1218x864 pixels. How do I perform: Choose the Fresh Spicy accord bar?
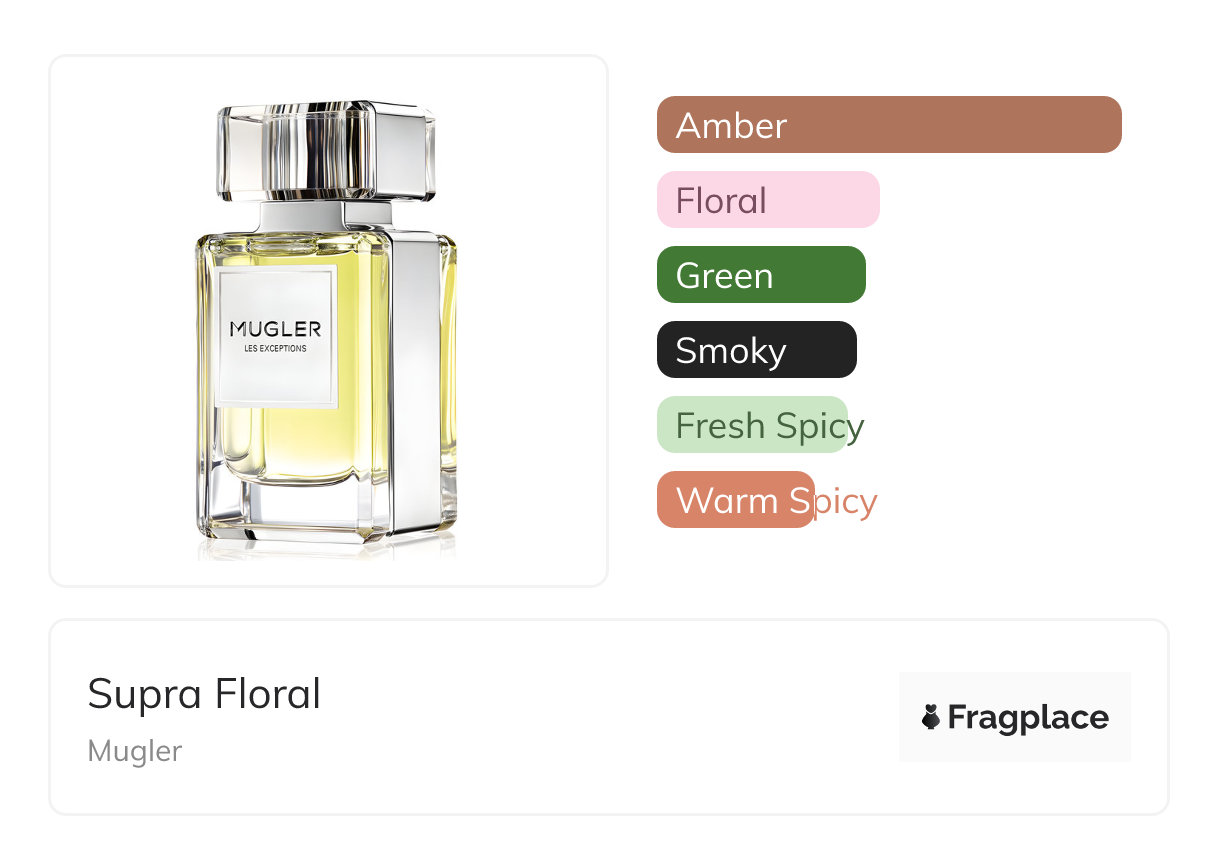coord(752,425)
